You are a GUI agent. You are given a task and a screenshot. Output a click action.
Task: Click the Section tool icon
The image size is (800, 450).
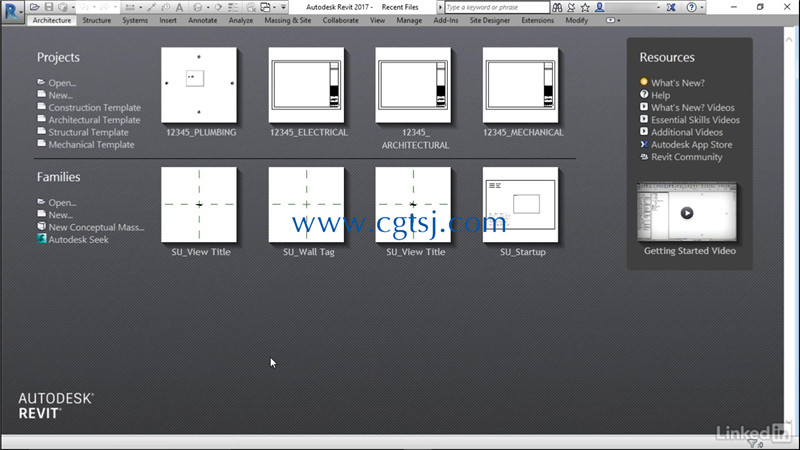[218, 7]
